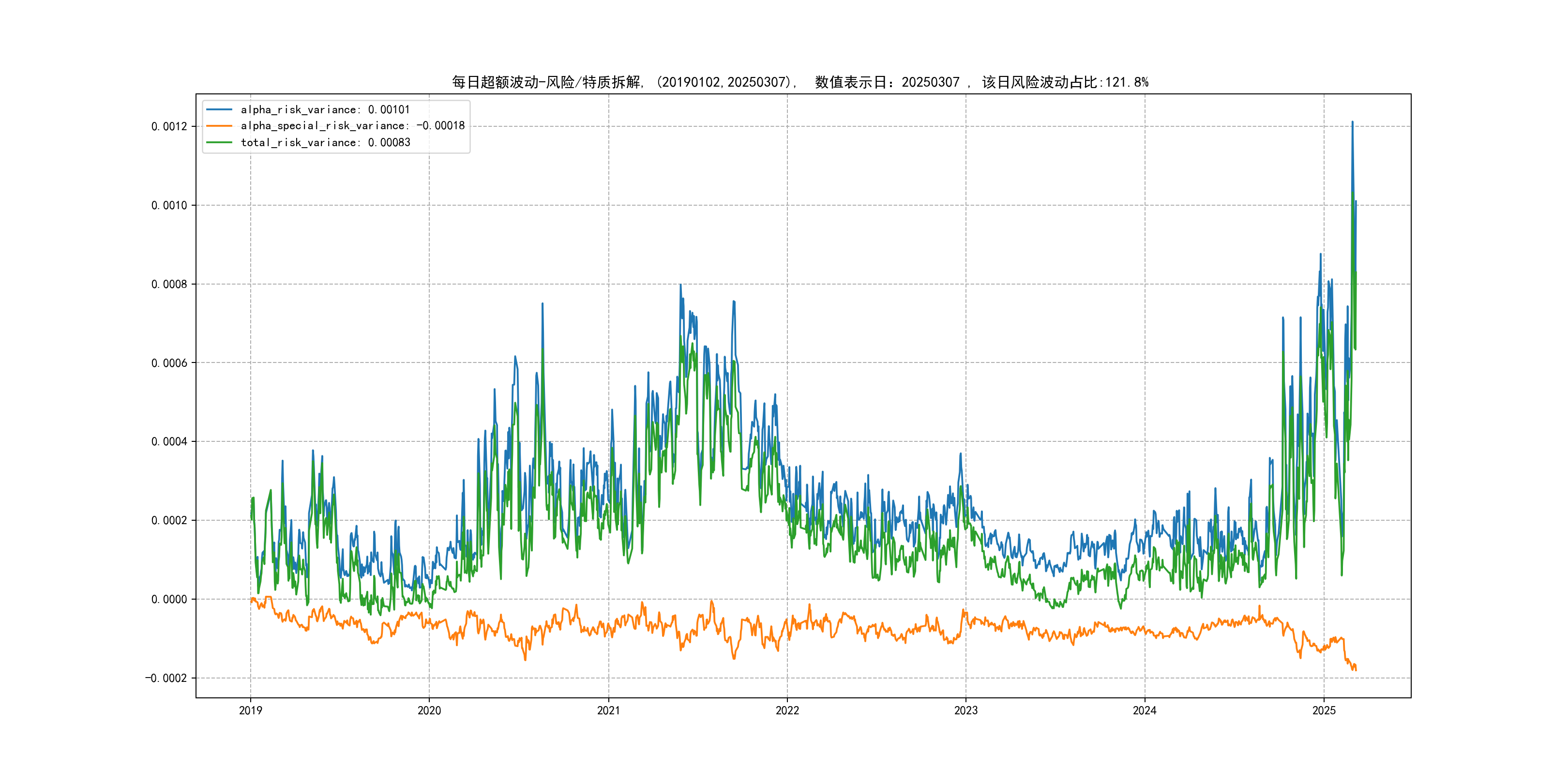Select the alpha_special_risk_variance: -0.00018 legend label

352,126
